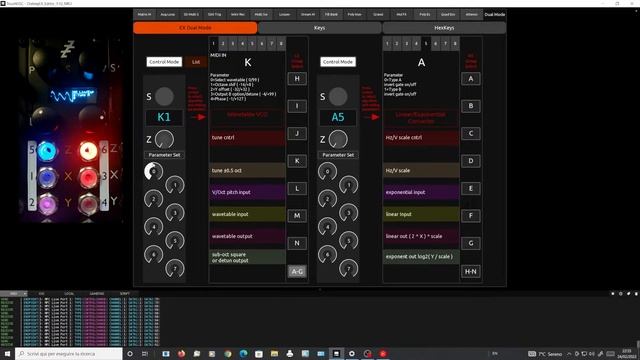Click the 'V/Oct pitch input' purple row
This screenshot has height=360, width=640.
tap(247, 192)
